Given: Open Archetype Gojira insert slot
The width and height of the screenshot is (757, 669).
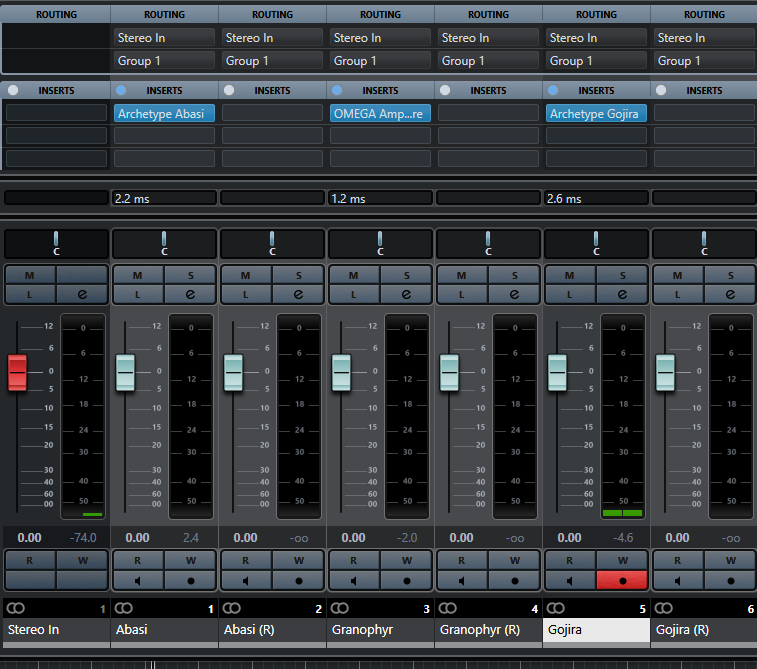Looking at the screenshot, I should click(596, 113).
